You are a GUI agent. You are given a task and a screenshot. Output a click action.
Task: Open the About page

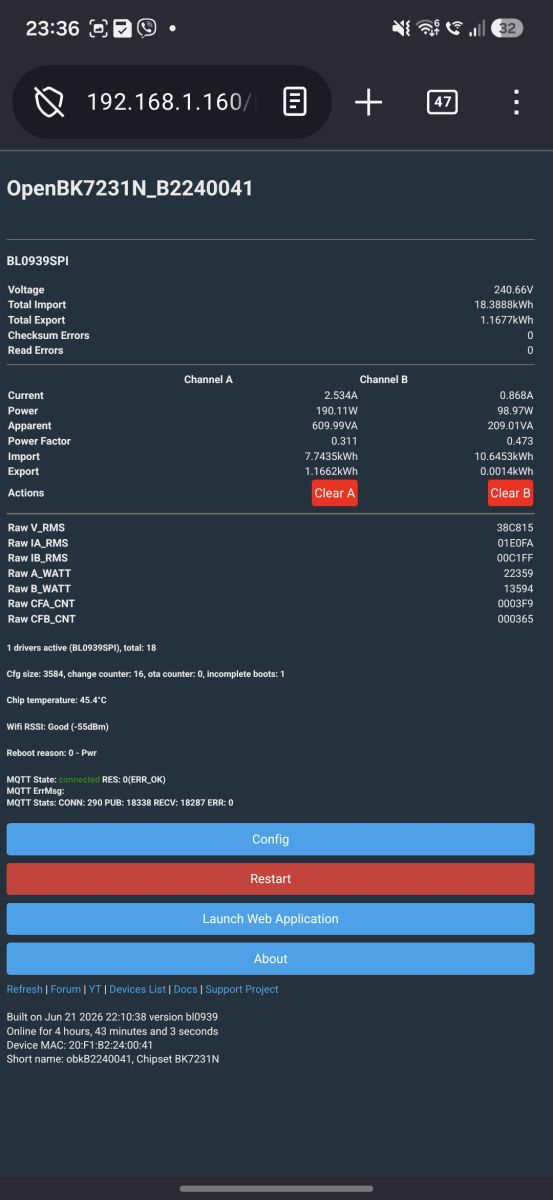(271, 959)
